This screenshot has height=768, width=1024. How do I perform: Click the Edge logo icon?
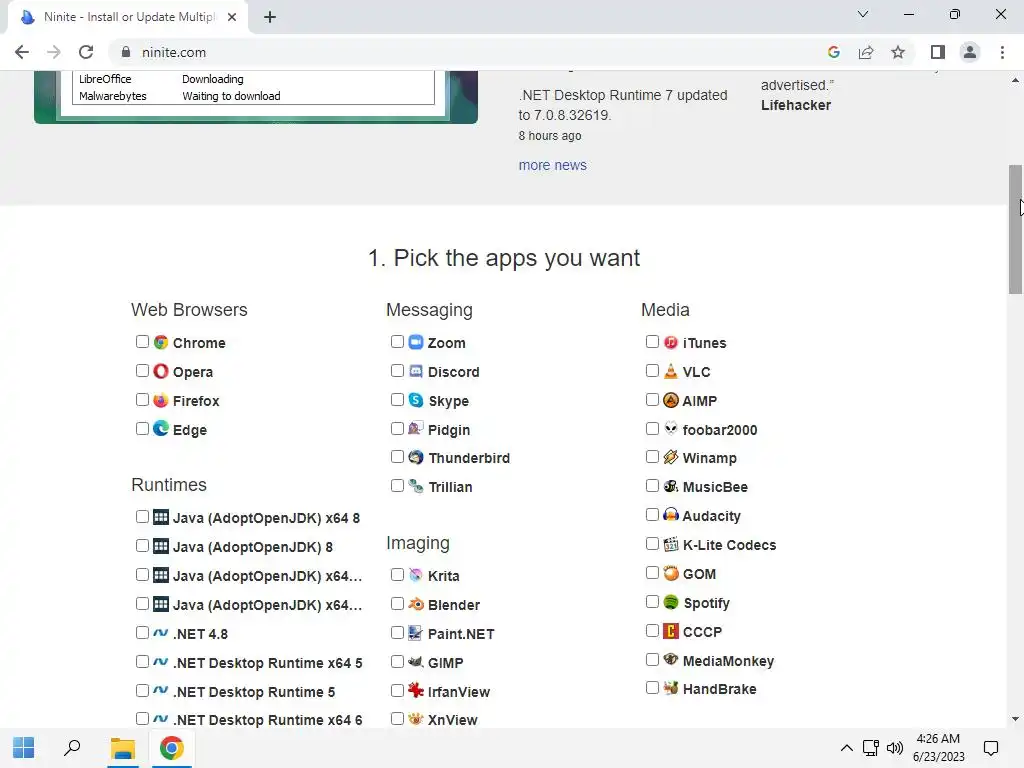click(x=161, y=428)
